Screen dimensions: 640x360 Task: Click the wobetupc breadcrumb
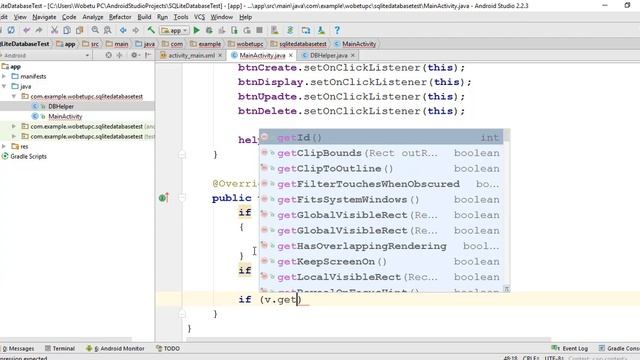tap(249, 44)
